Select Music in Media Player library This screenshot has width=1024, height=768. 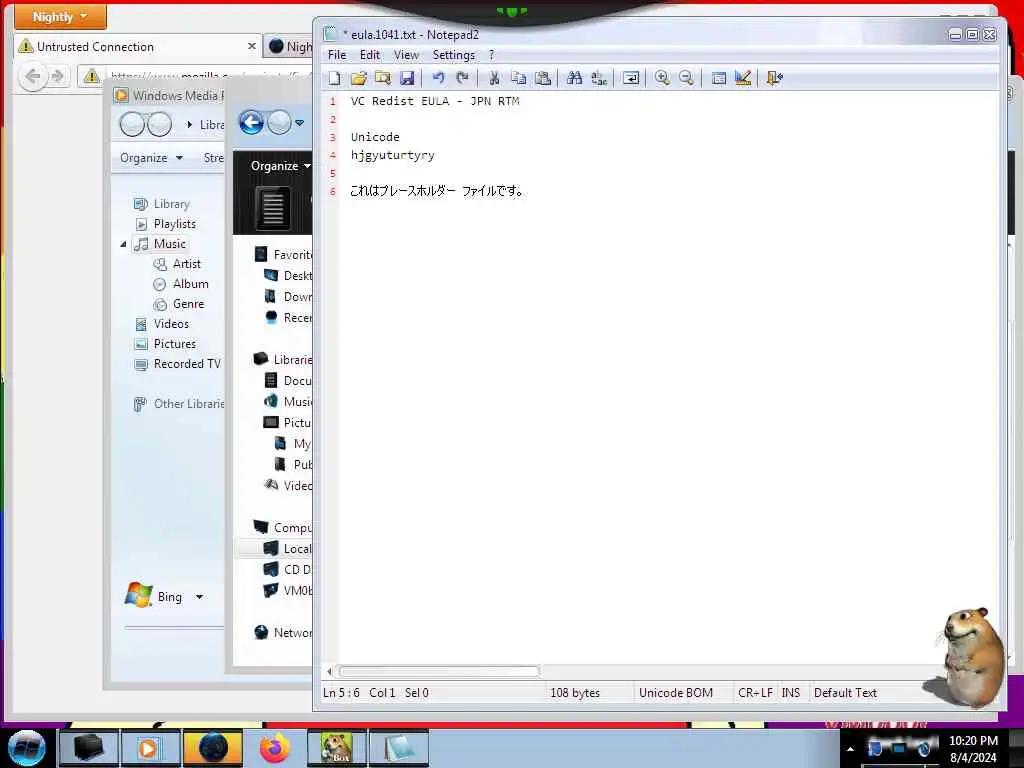(170, 244)
